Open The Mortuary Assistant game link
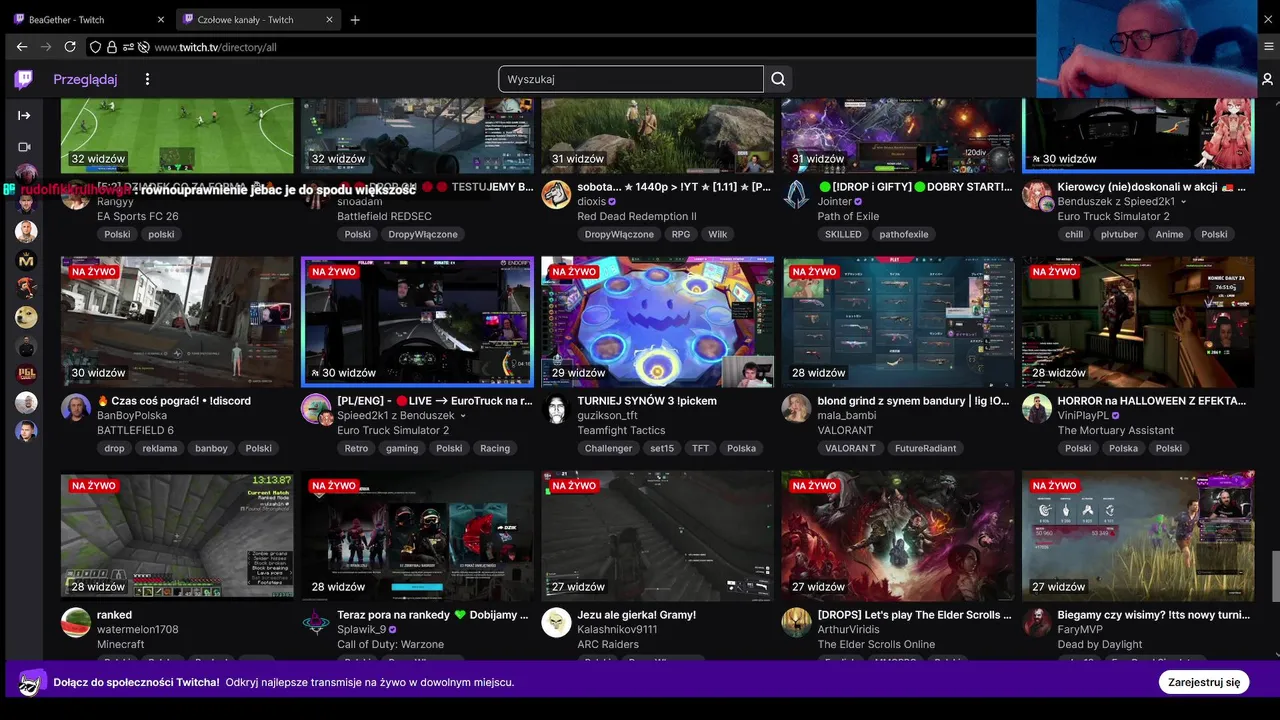Screen dimensions: 1280x720 coord(1116,430)
